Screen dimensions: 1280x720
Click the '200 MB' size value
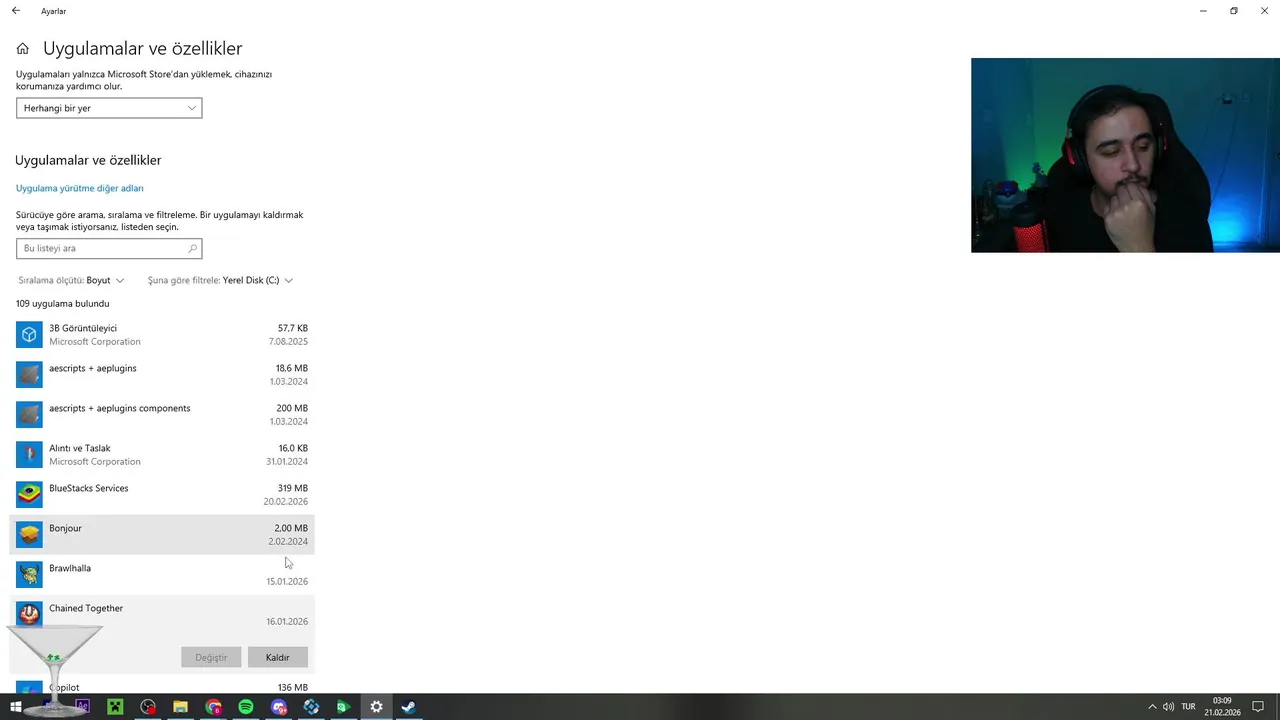coord(292,408)
